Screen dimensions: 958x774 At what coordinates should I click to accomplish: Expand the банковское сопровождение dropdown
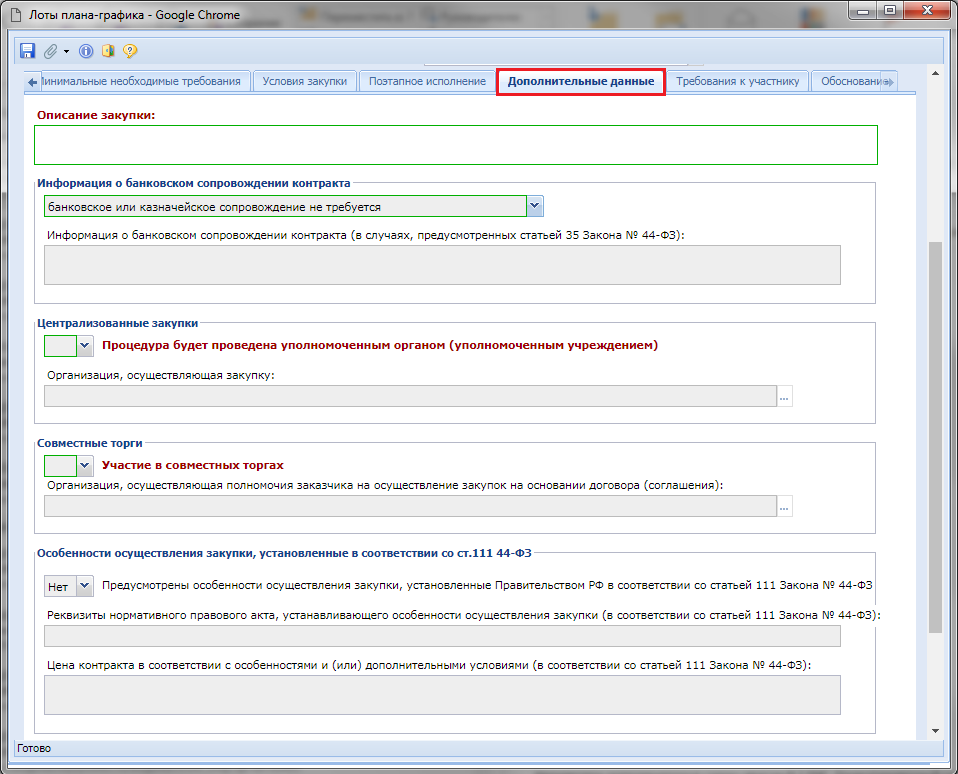point(535,206)
